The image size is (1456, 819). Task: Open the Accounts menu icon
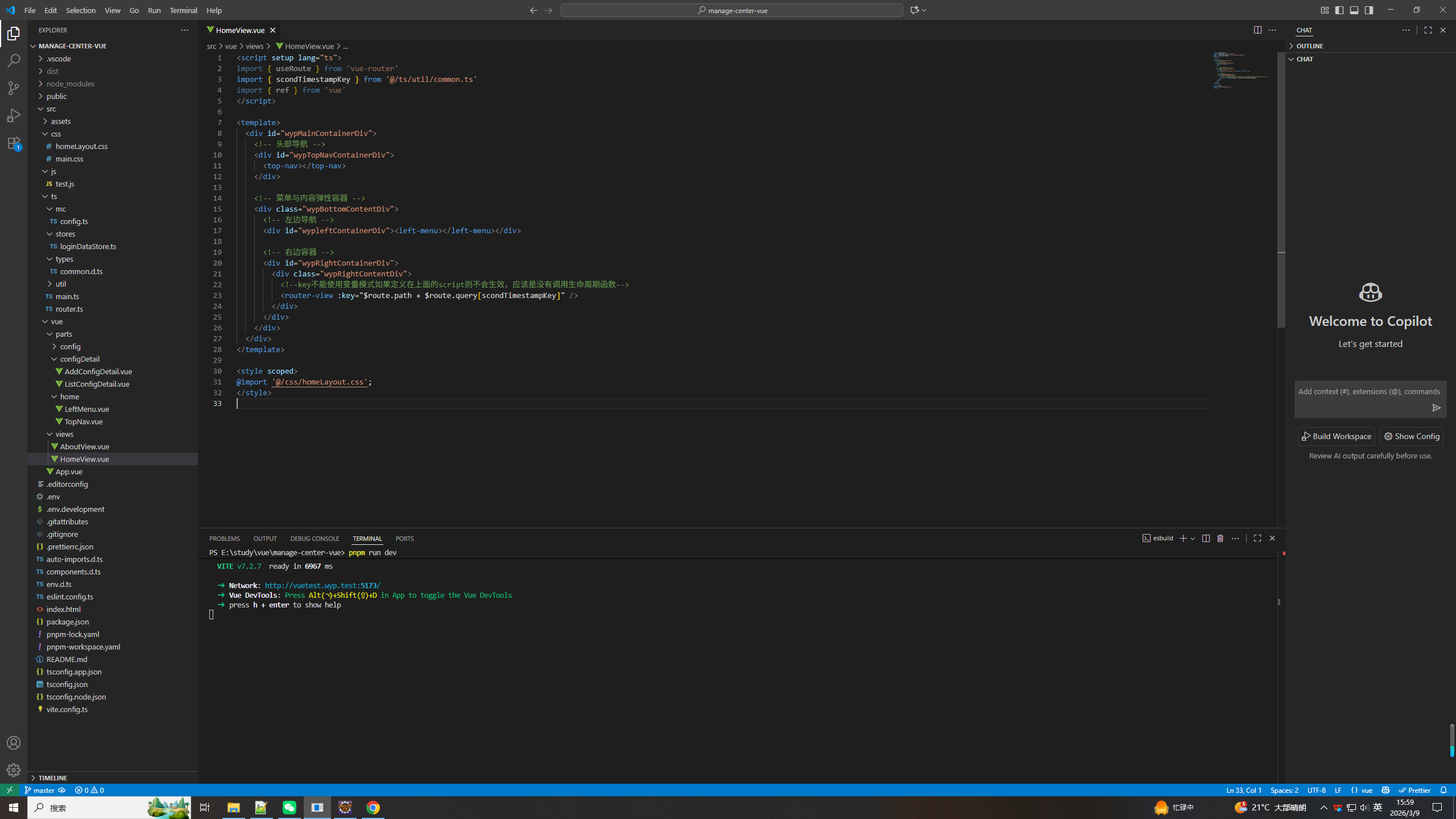point(14,743)
